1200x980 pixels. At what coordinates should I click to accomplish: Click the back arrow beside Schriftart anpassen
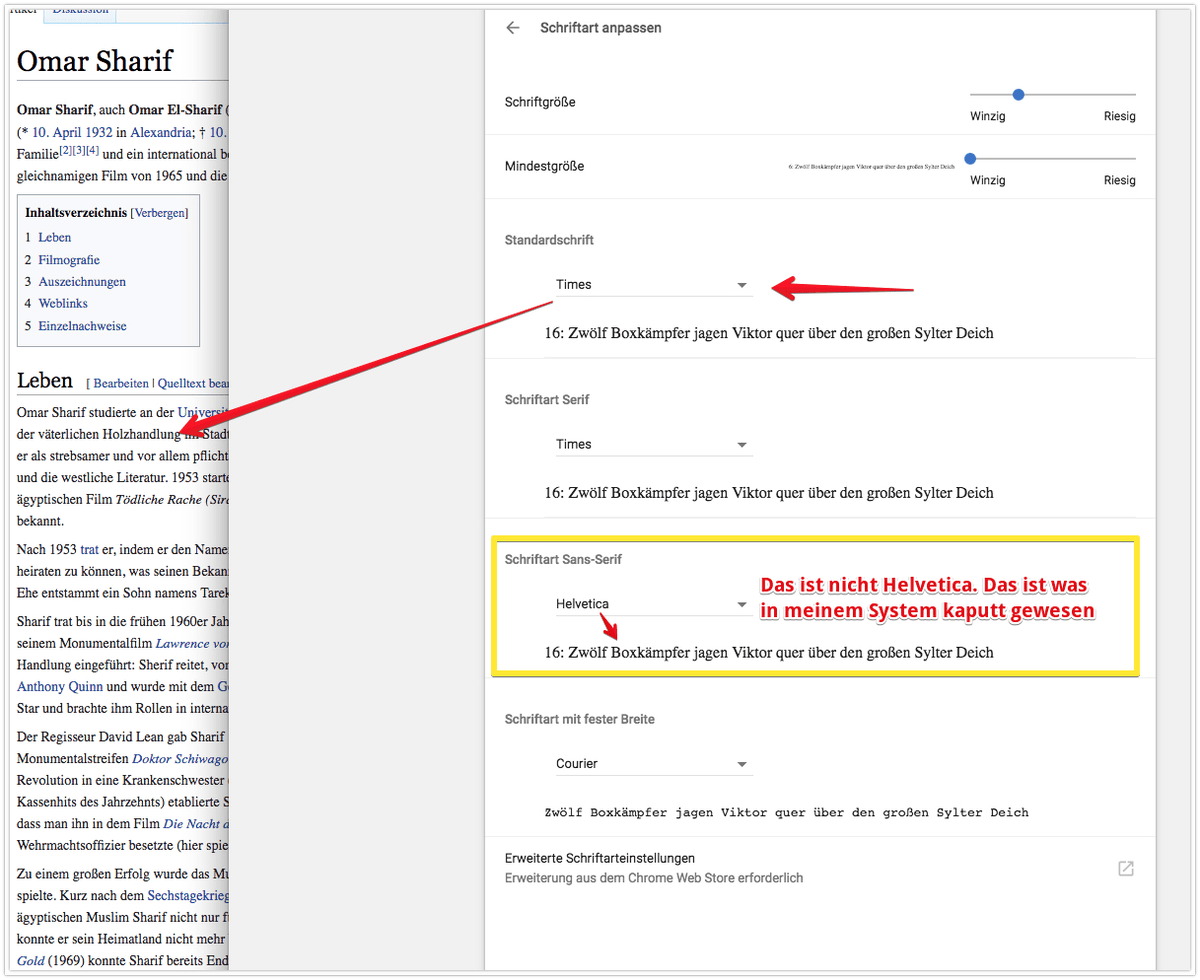point(513,28)
